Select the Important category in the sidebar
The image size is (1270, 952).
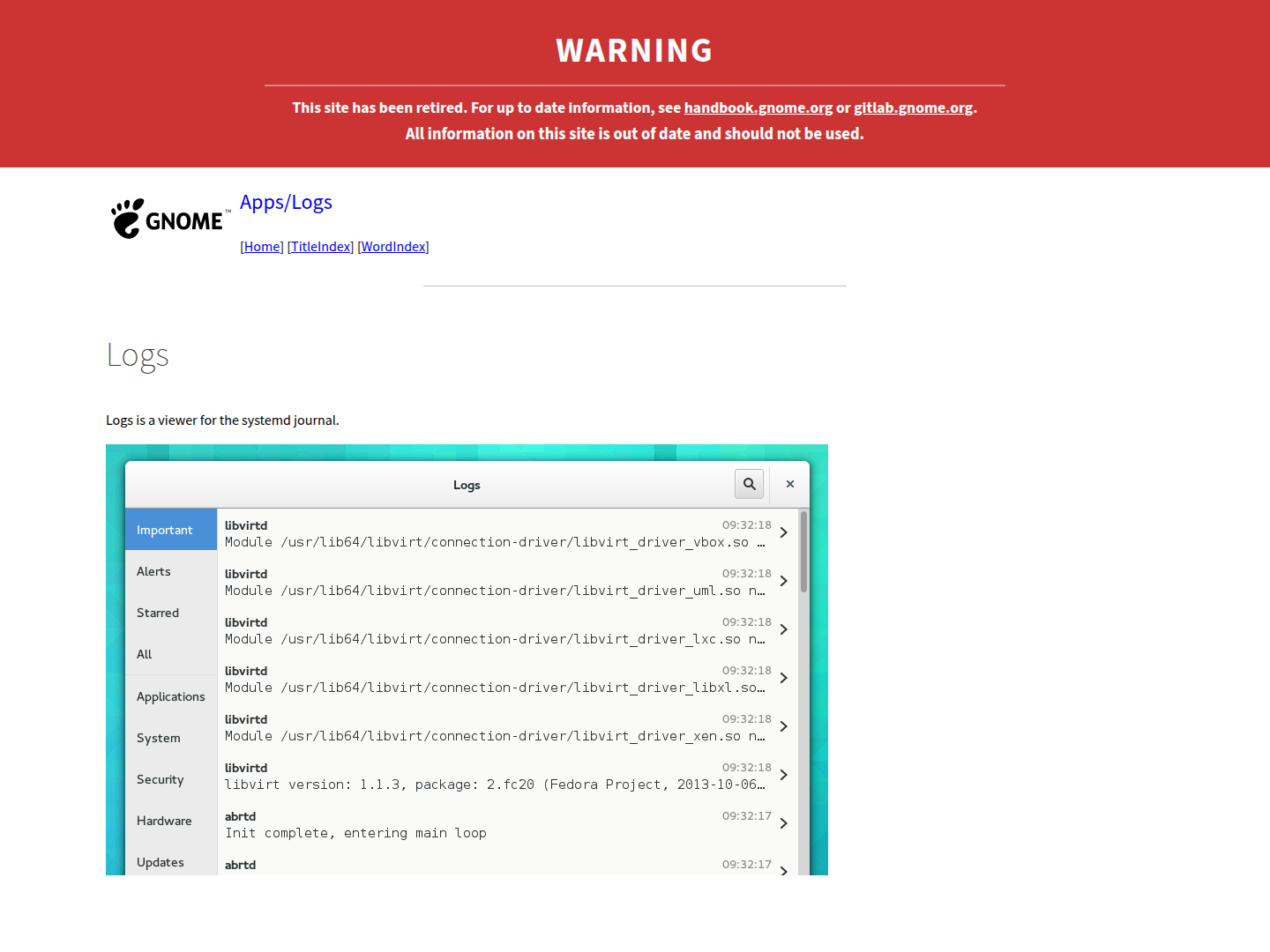point(171,530)
